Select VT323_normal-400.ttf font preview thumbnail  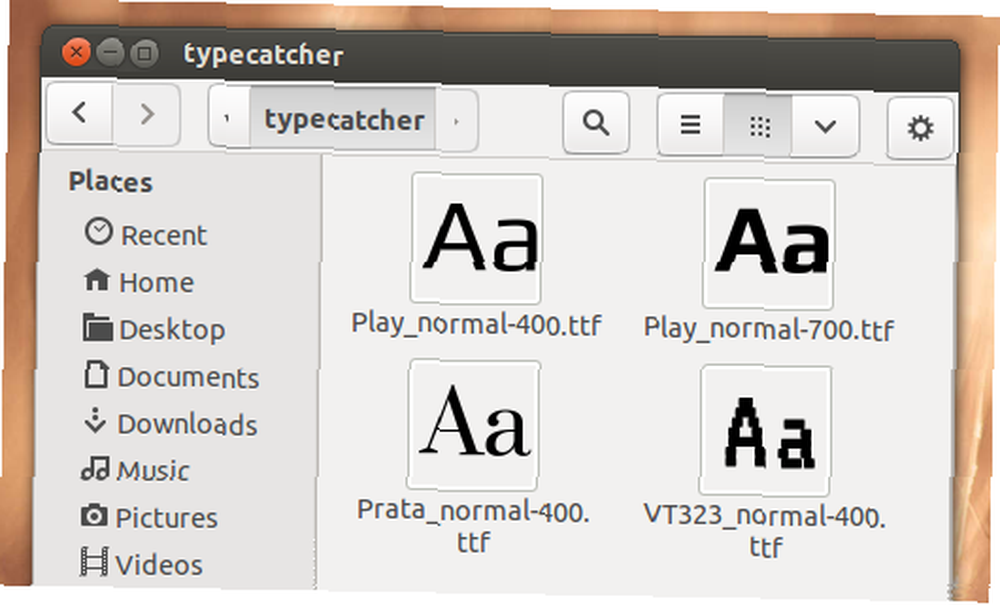click(766, 430)
